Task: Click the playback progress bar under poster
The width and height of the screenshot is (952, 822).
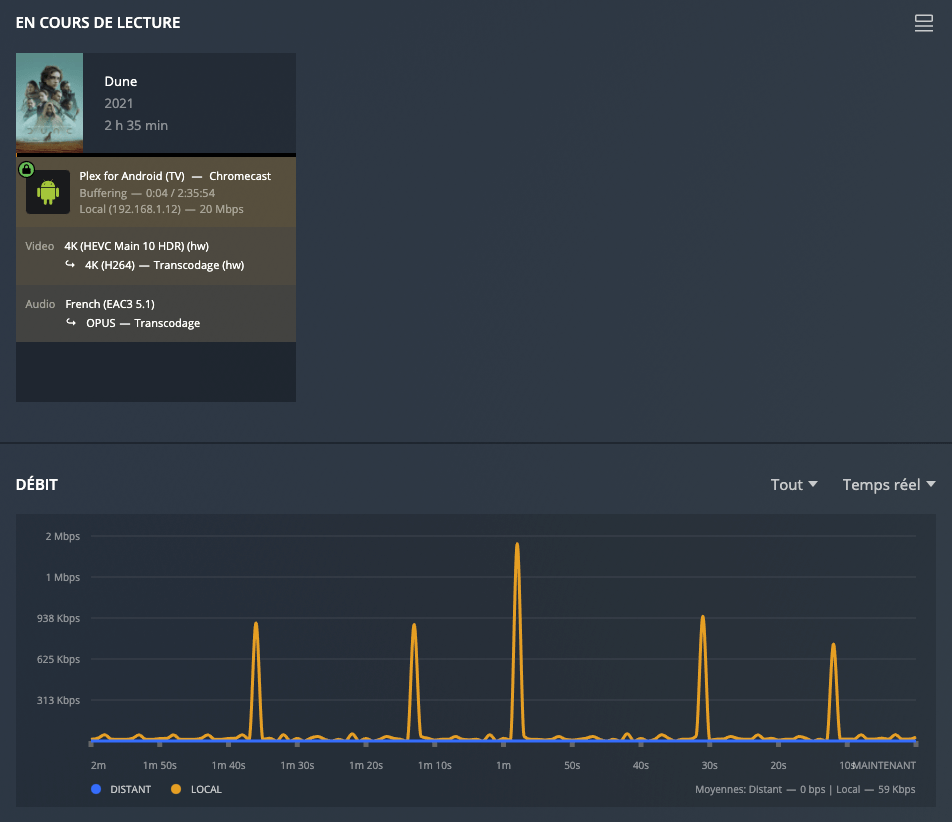Action: click(155, 155)
